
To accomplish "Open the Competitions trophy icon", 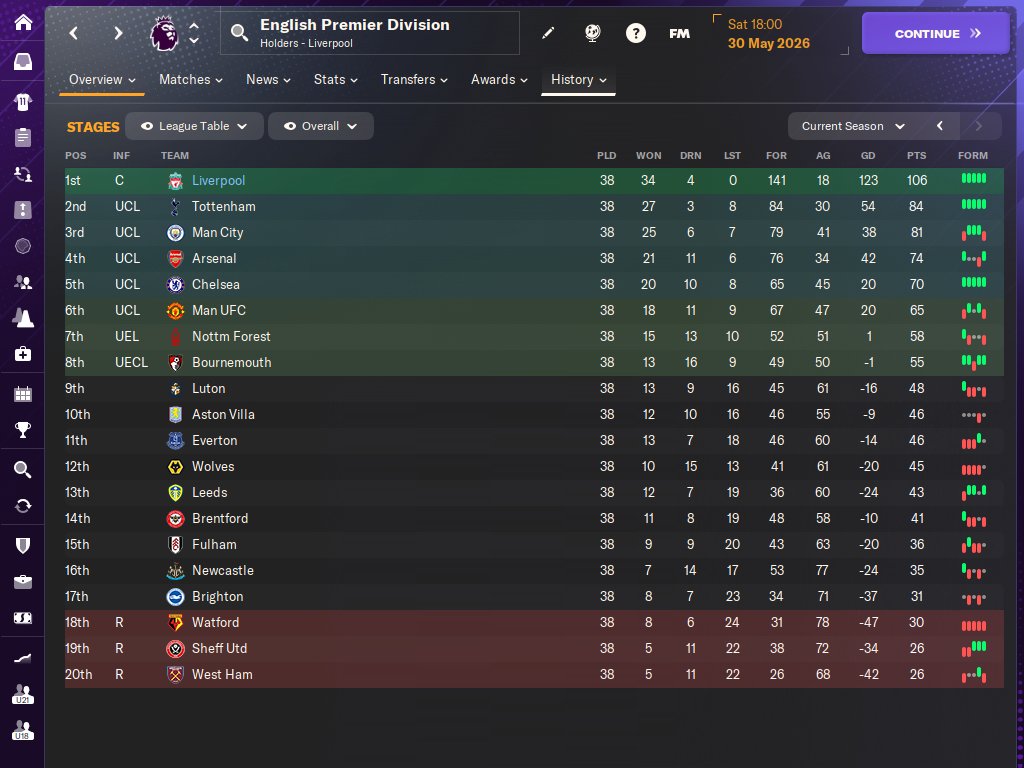I will (22, 431).
